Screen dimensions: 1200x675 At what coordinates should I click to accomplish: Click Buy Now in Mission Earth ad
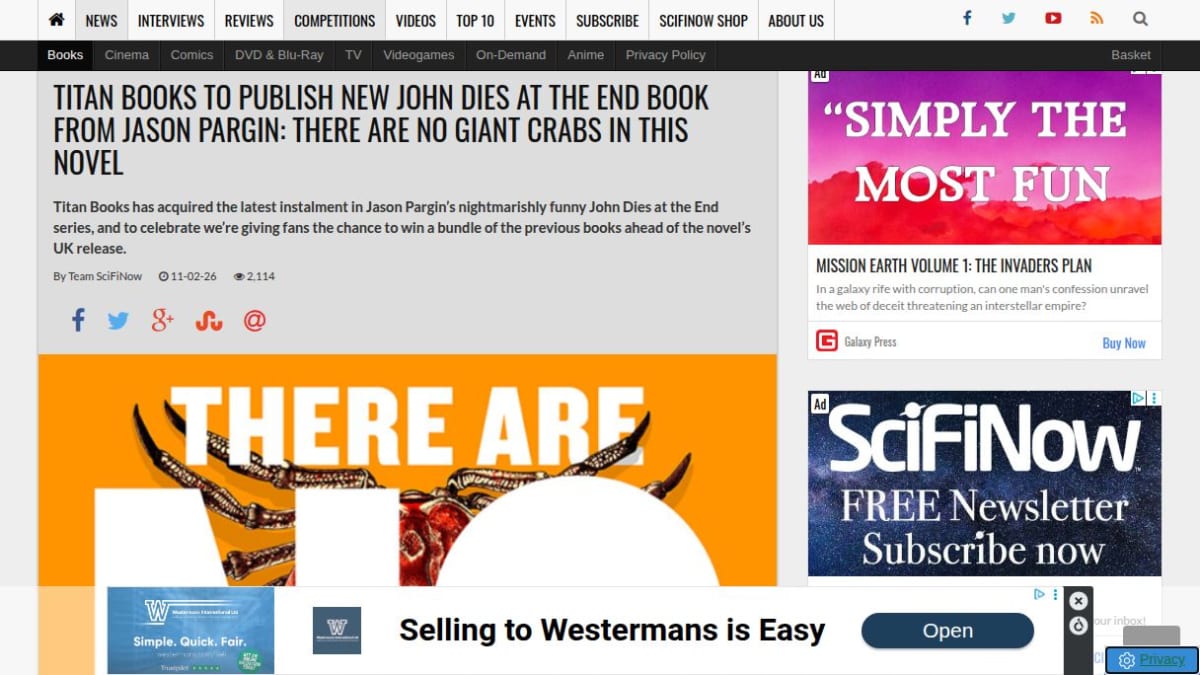[x=1124, y=343]
